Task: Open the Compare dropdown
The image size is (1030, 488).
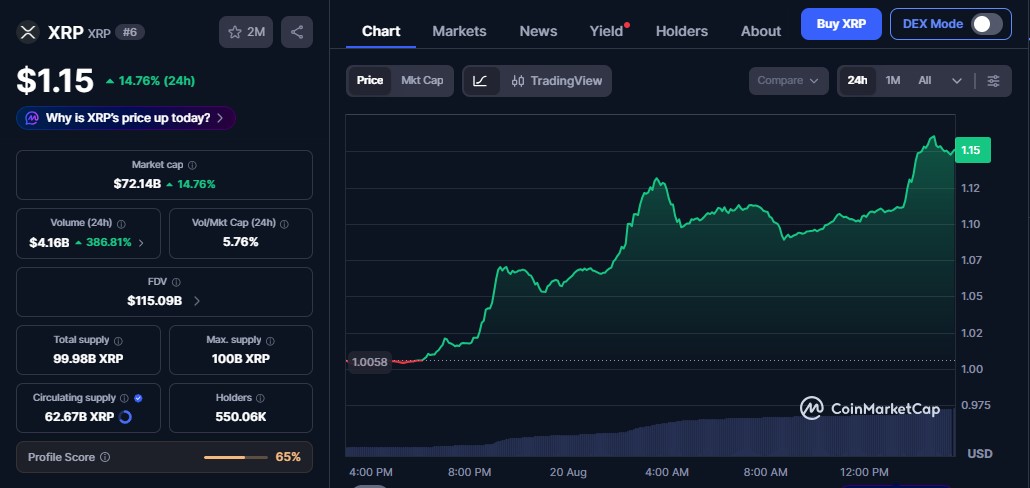Action: point(788,81)
